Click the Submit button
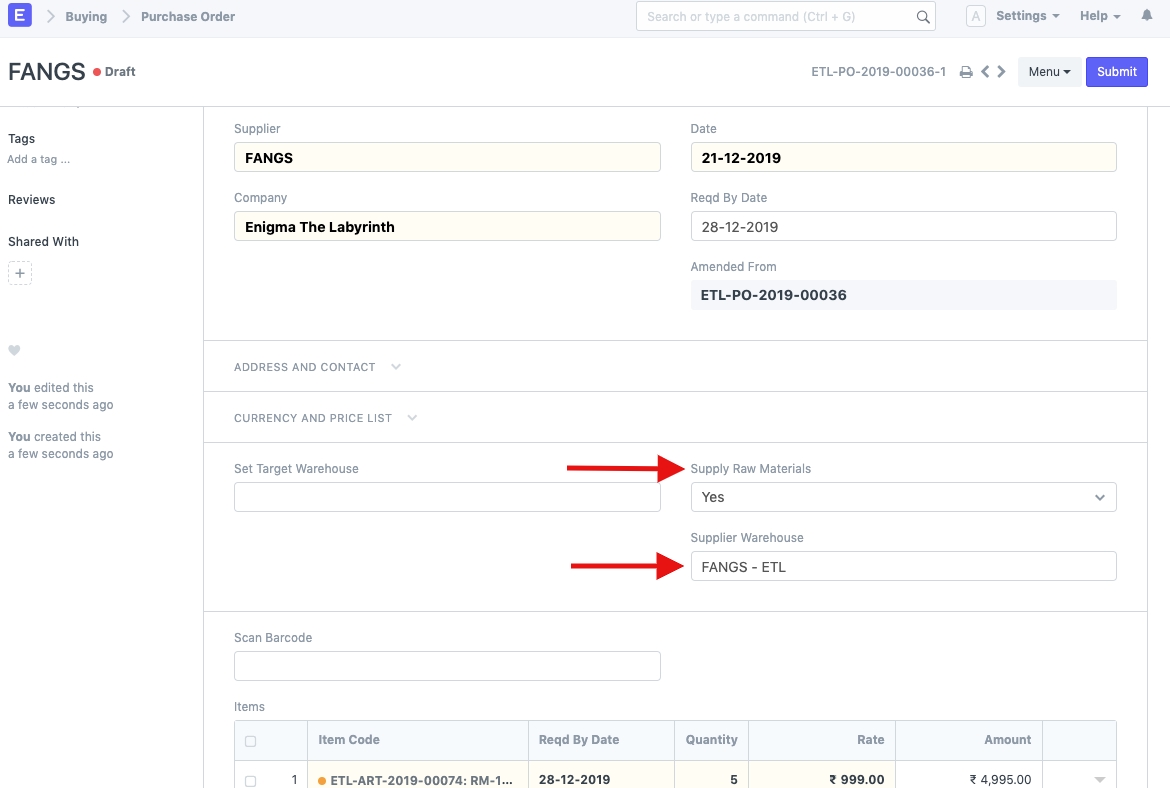1170x788 pixels. tap(1116, 72)
